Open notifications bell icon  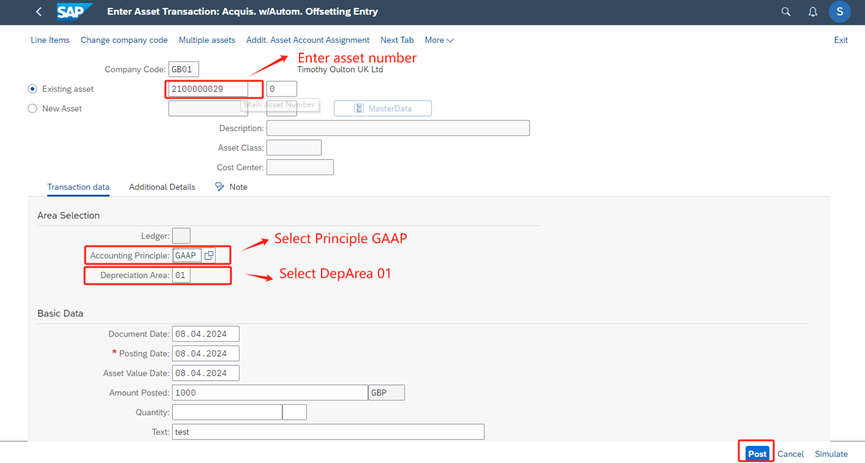812,12
